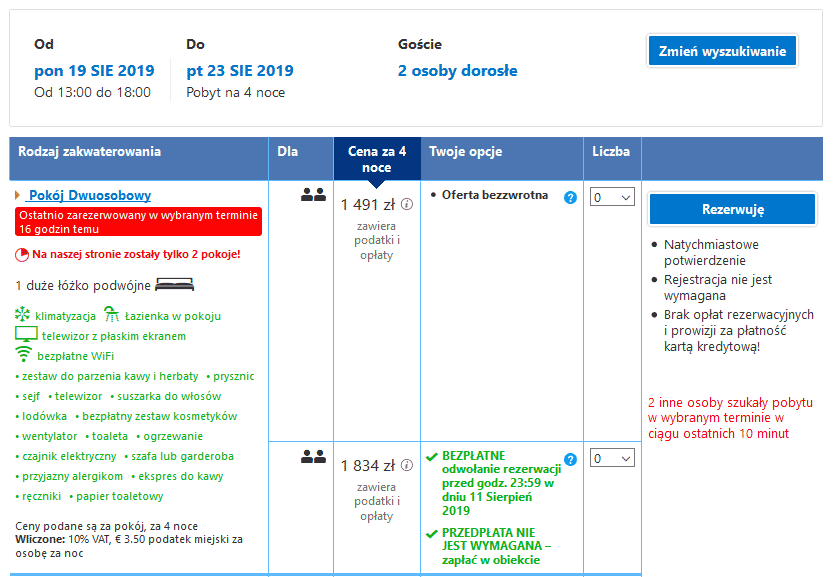Viewport: 833px width, 577px height.
Task: Select the Cena za 4 noce column header
Action: [x=377, y=159]
